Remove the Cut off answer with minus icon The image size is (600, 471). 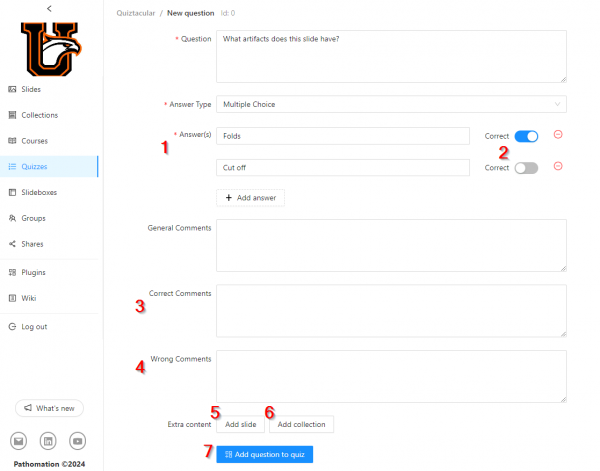point(557,167)
